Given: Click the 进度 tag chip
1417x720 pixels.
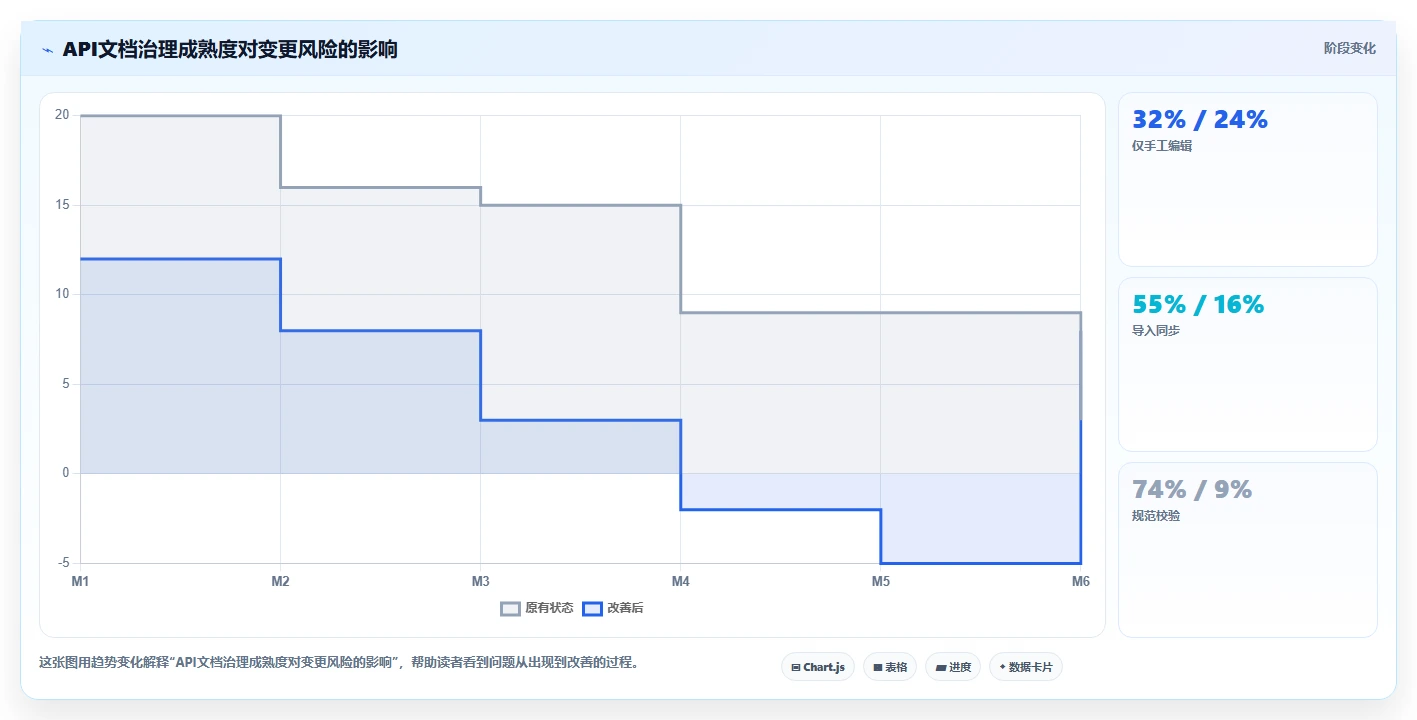Looking at the screenshot, I should [x=953, y=667].
